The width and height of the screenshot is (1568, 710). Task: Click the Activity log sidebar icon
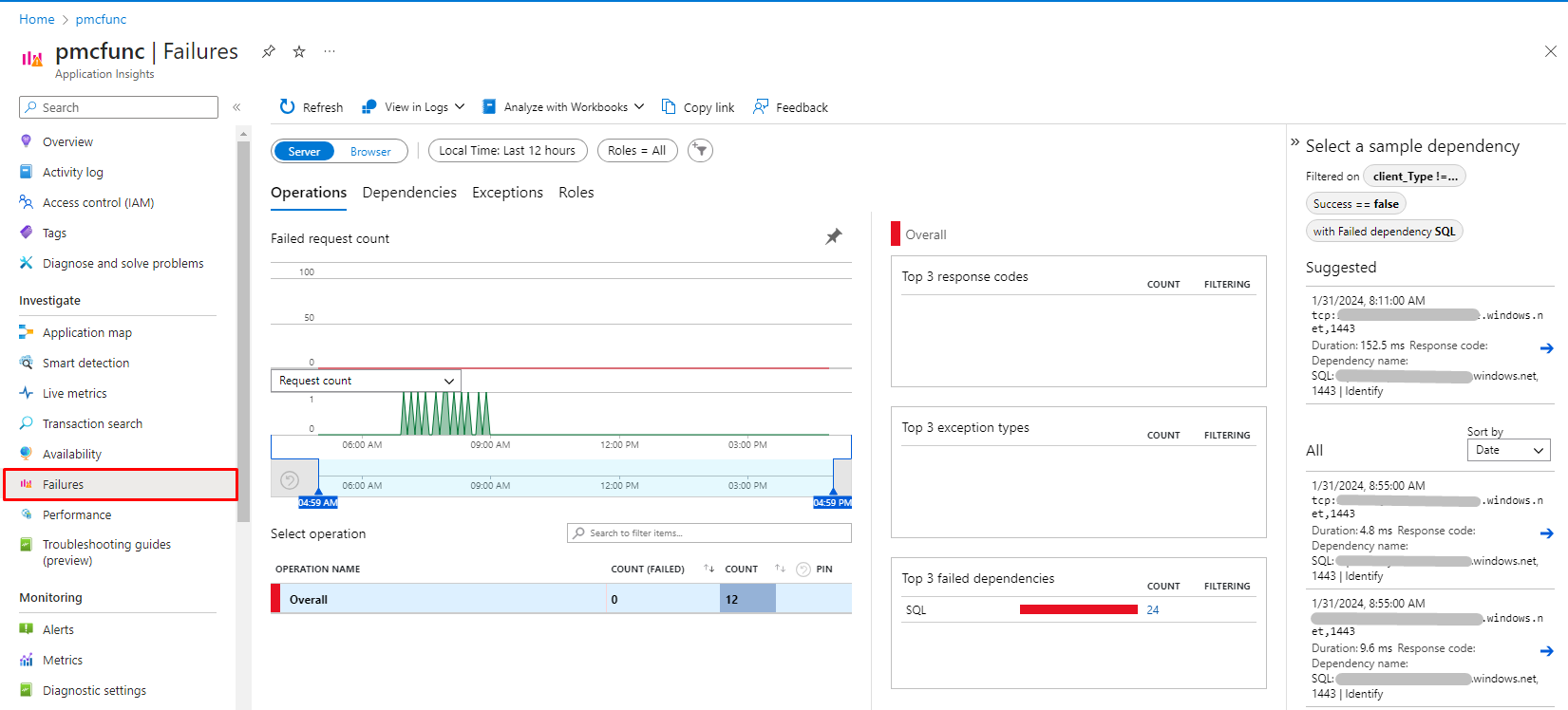27,172
